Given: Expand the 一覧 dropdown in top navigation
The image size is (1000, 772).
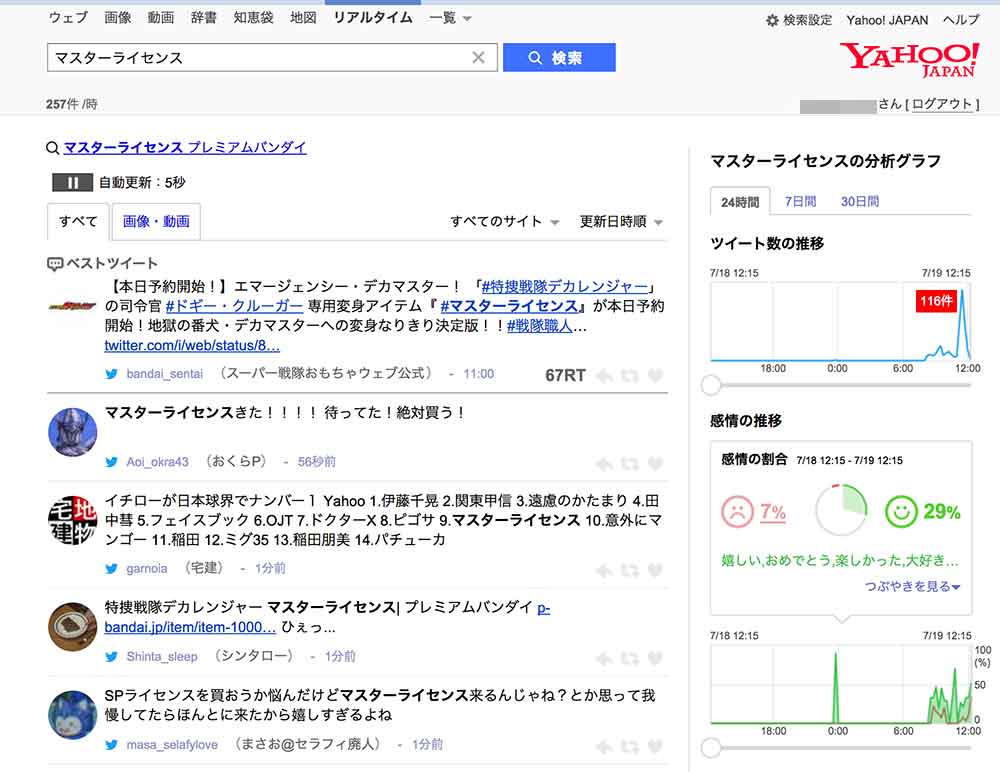Looking at the screenshot, I should coord(450,18).
